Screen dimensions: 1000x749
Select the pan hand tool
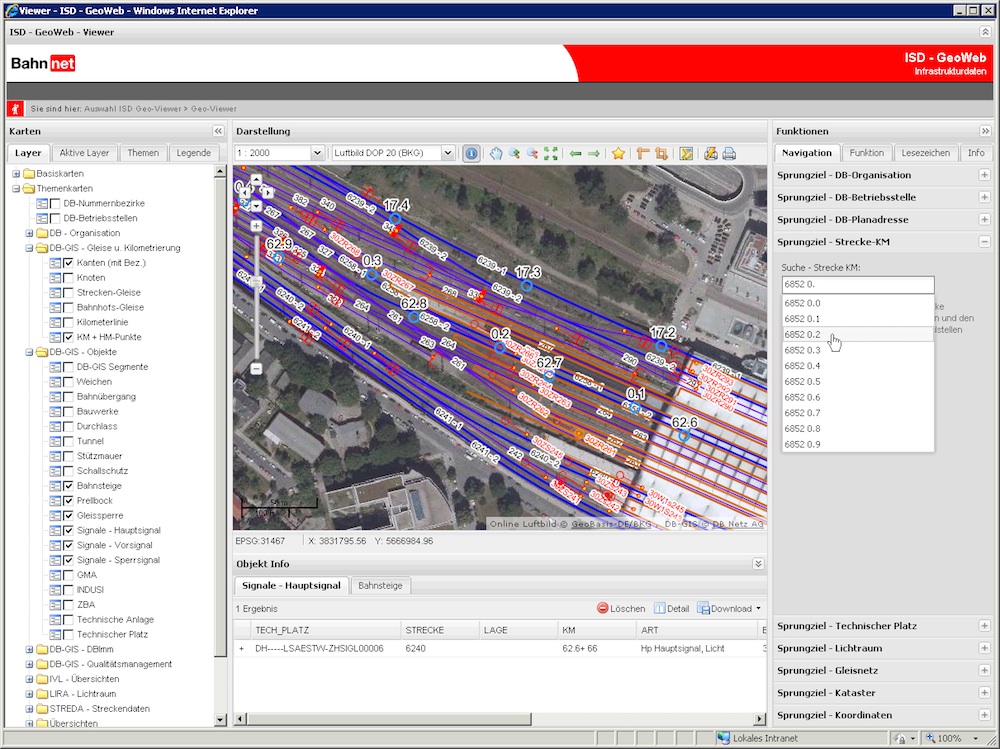[496, 153]
